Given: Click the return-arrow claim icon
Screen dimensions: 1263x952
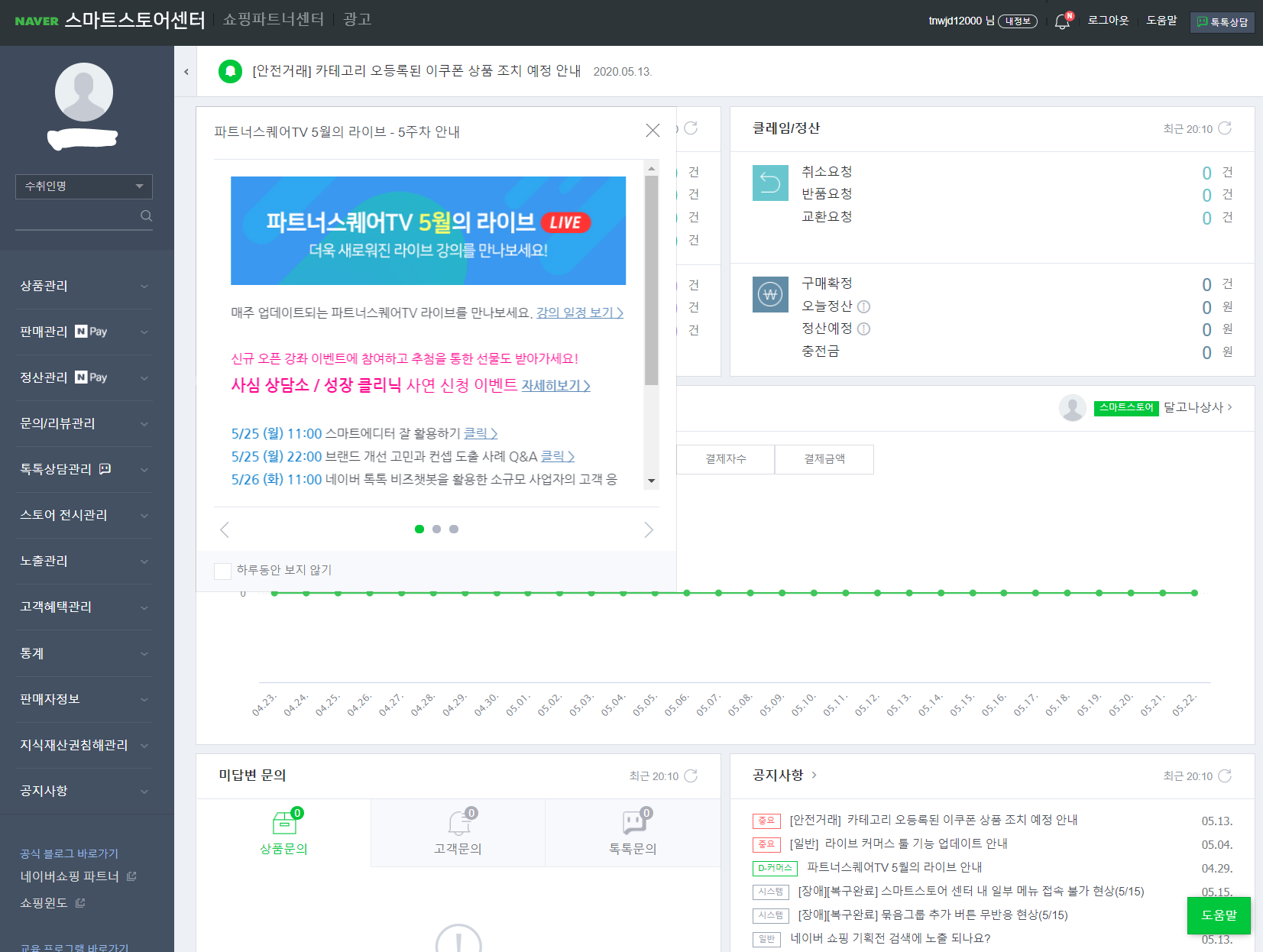Looking at the screenshot, I should click(x=770, y=183).
